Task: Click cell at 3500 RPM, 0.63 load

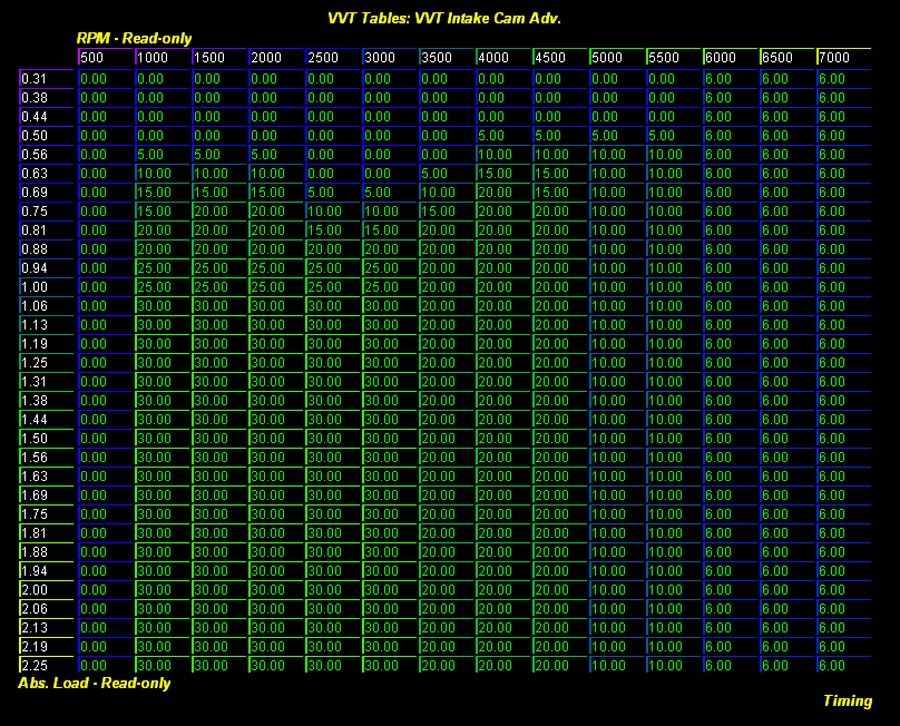Action: (x=446, y=174)
